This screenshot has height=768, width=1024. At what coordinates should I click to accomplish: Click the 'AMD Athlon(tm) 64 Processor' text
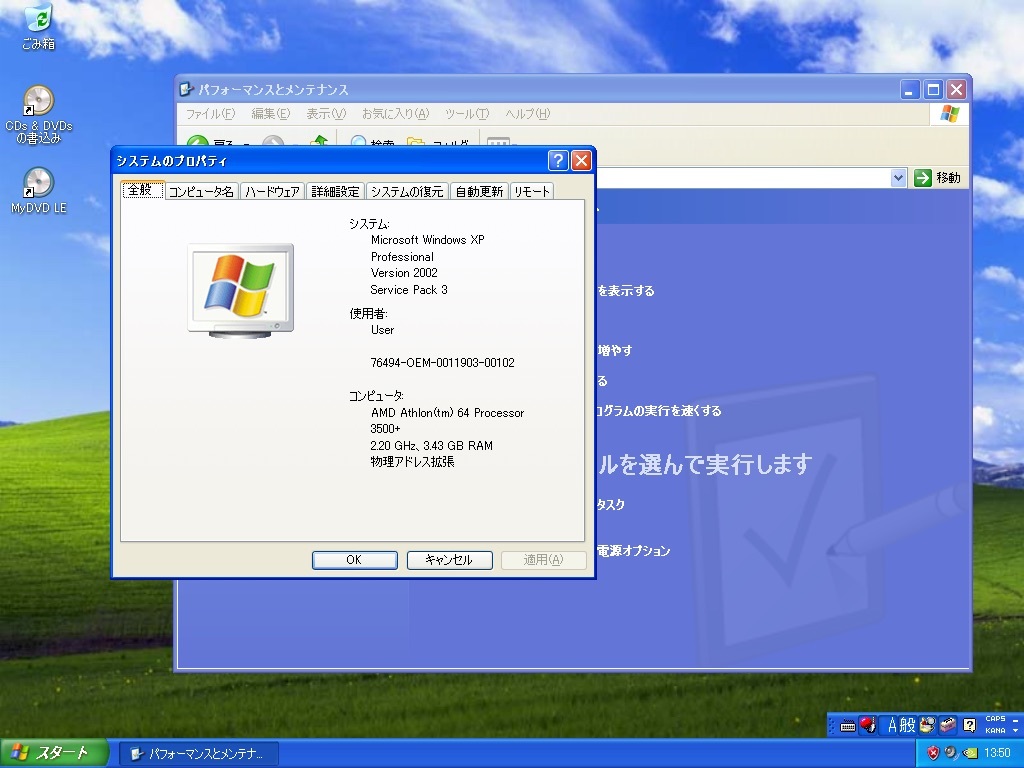pos(447,413)
